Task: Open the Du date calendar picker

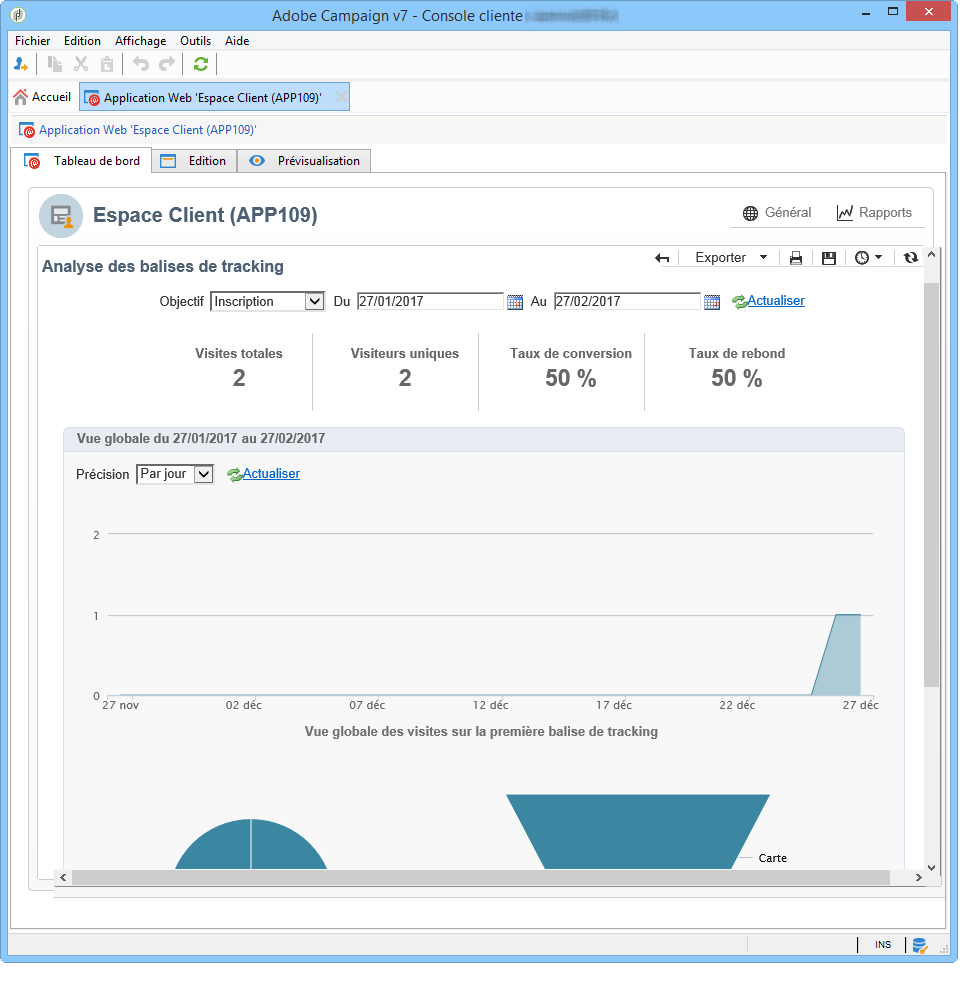Action: tap(515, 302)
